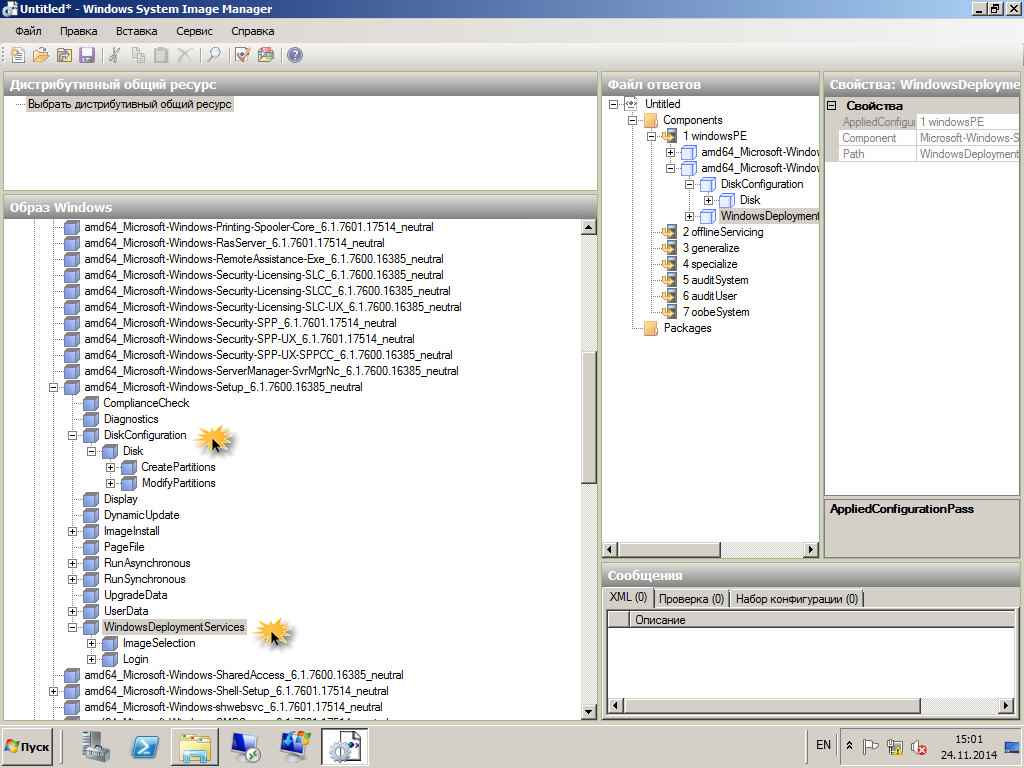Collapse DiskConfiguration in the Windows image tree

(72, 436)
